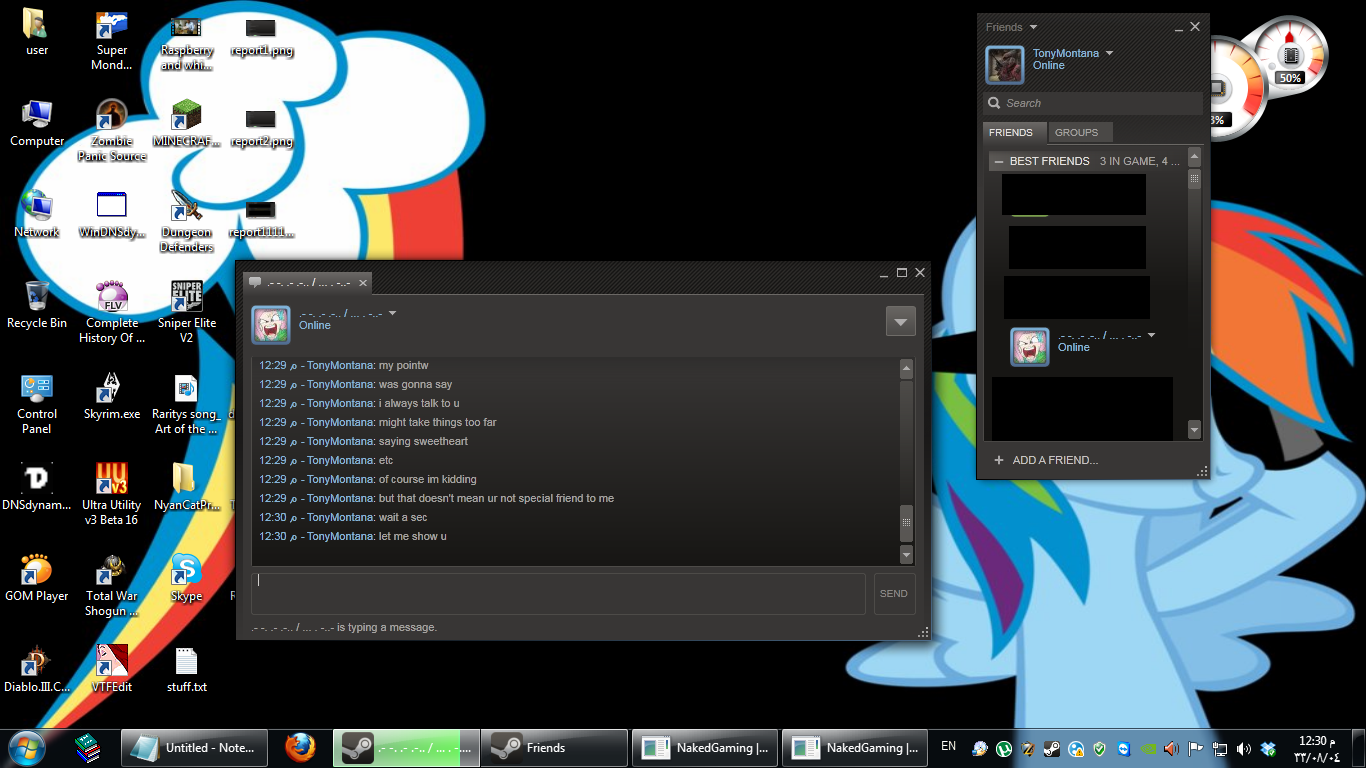
Task: Open Complete History Of FLV file
Action: (112, 311)
